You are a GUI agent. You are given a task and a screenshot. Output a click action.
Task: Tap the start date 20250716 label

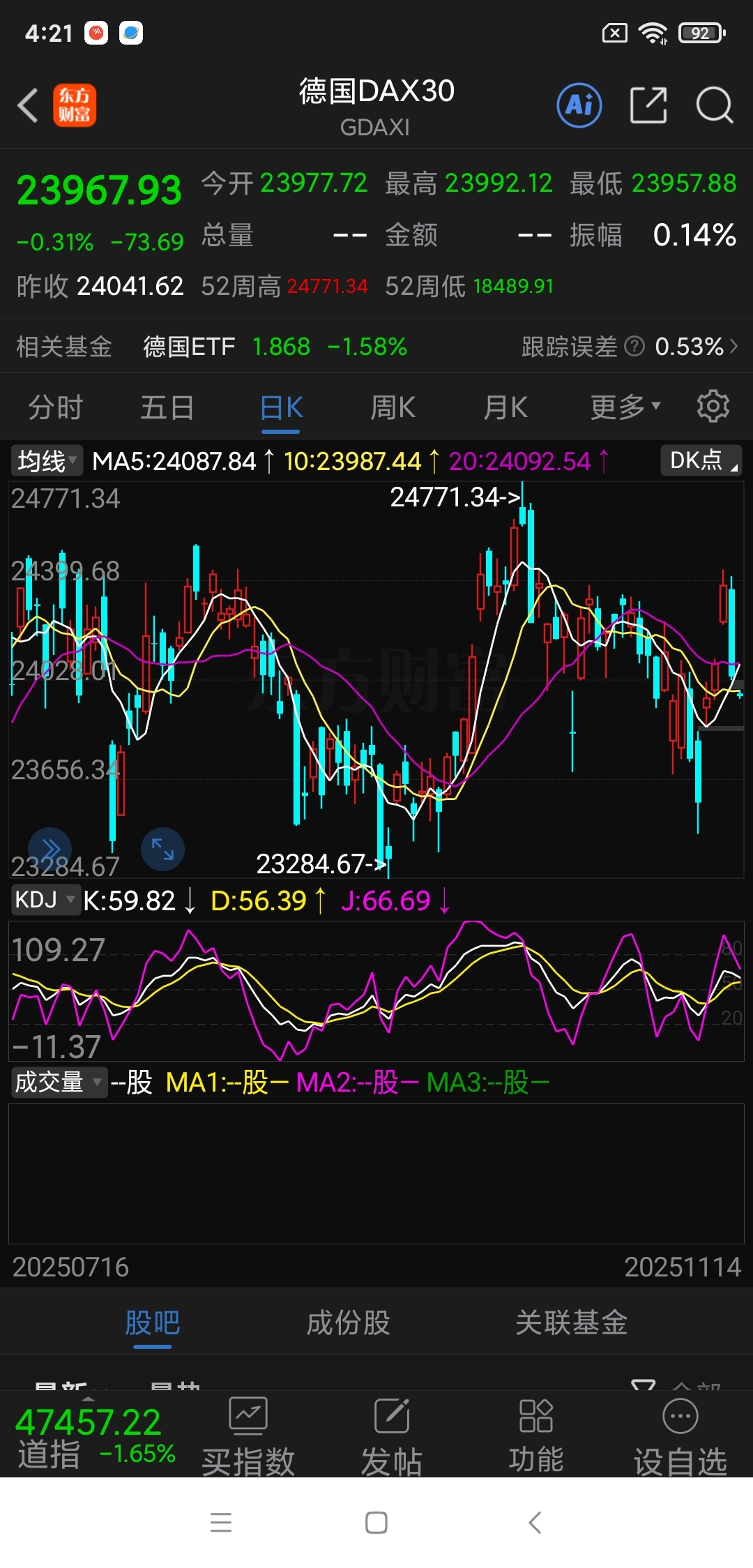[x=70, y=1267]
